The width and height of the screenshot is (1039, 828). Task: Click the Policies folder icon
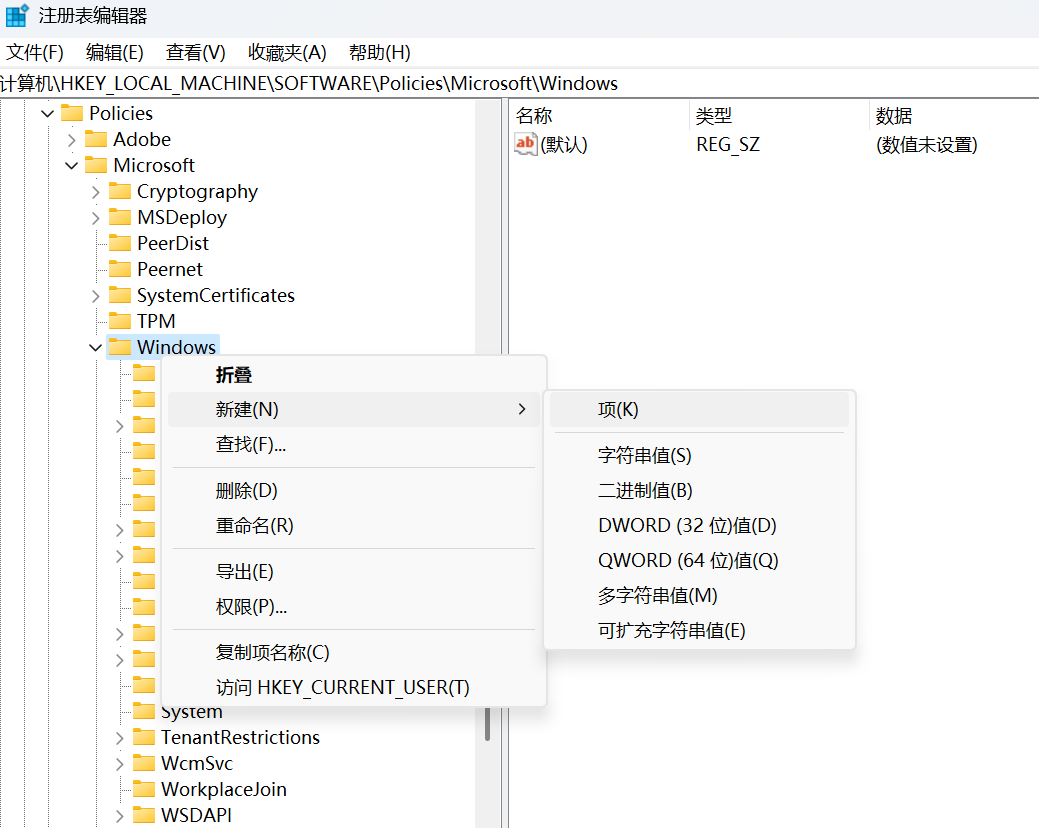(71, 113)
